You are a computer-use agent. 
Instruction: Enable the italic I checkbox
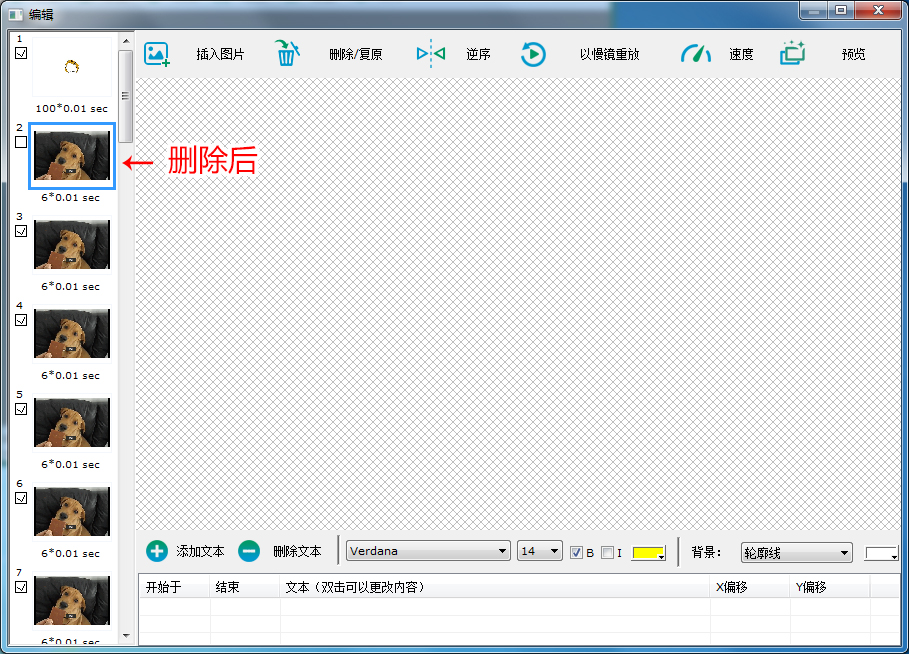pos(607,552)
